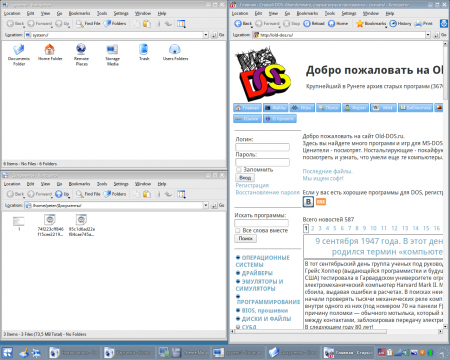Click Go button next to browser URL
The width and height of the screenshot is (450, 360).
(x=440, y=35)
